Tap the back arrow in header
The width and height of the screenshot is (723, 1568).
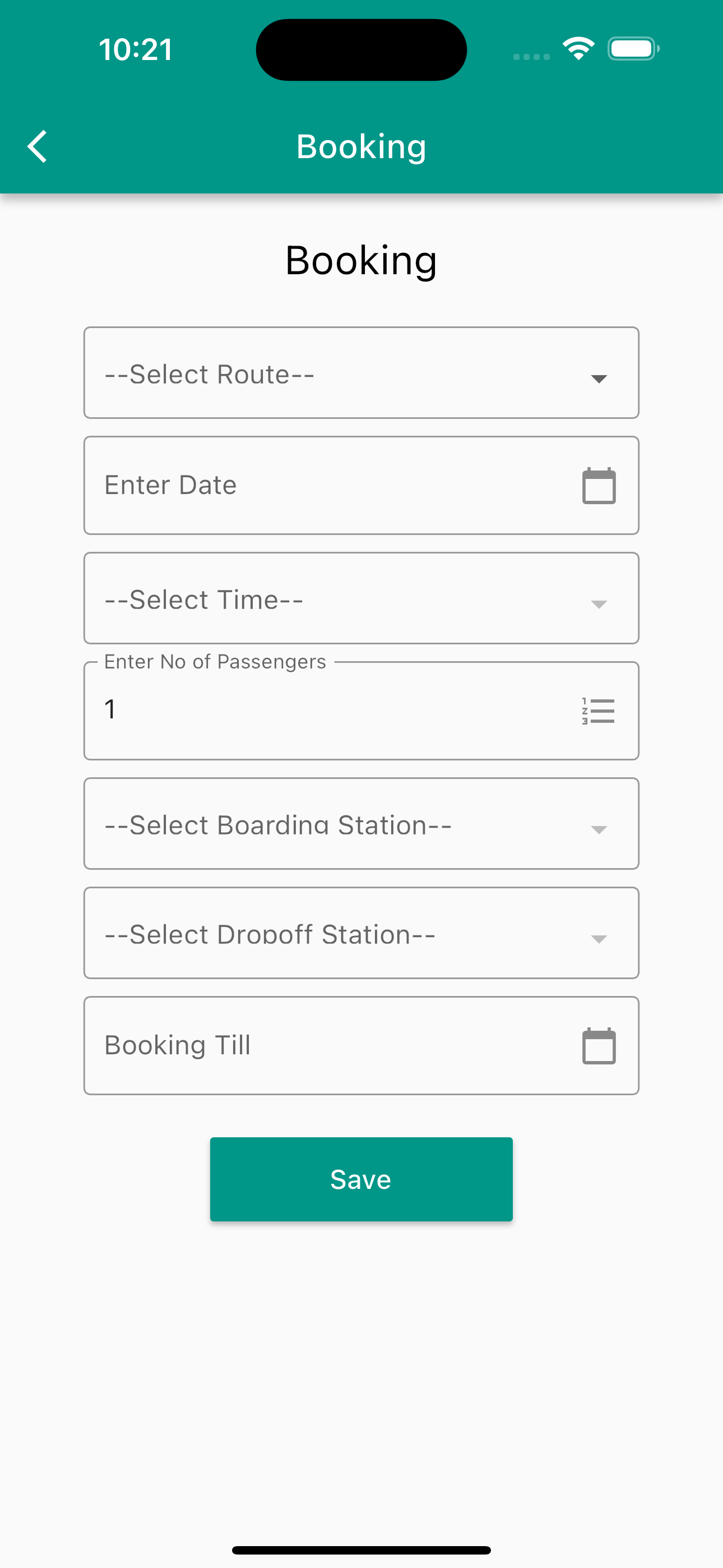coord(37,147)
